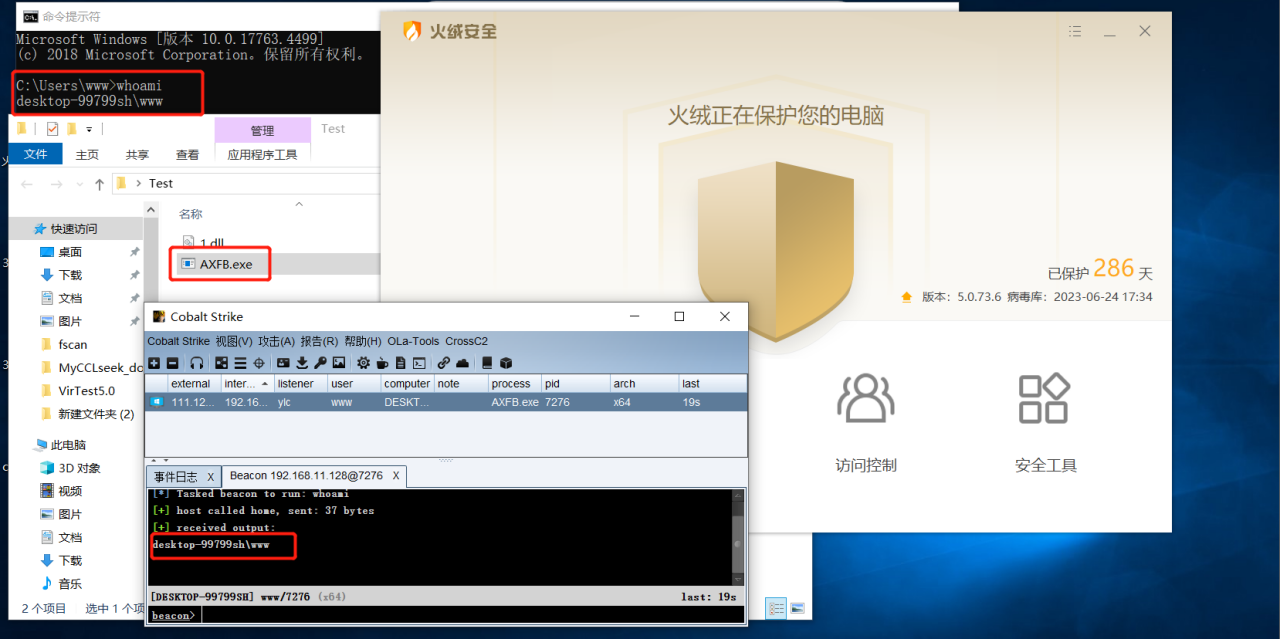
Task: Switch Explorer to details view toggle
Action: pyautogui.click(x=776, y=608)
